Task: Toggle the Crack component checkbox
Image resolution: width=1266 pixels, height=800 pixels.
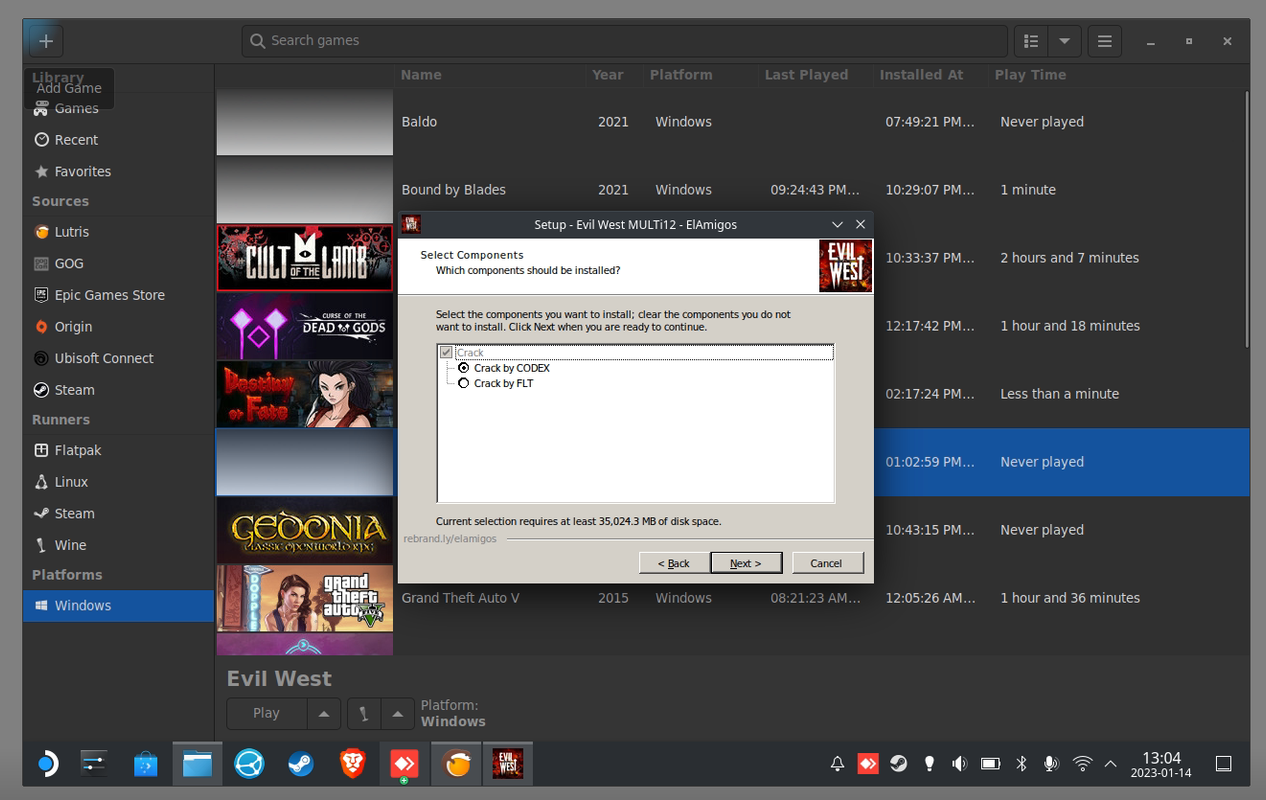Action: click(446, 353)
